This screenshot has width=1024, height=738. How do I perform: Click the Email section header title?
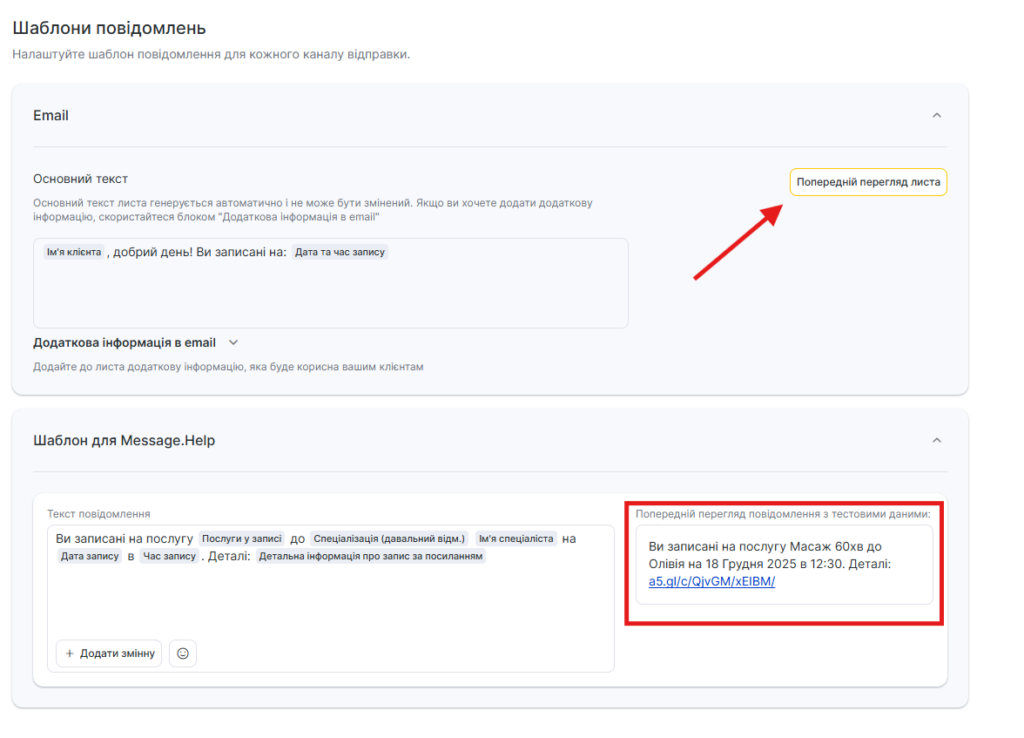click(51, 115)
